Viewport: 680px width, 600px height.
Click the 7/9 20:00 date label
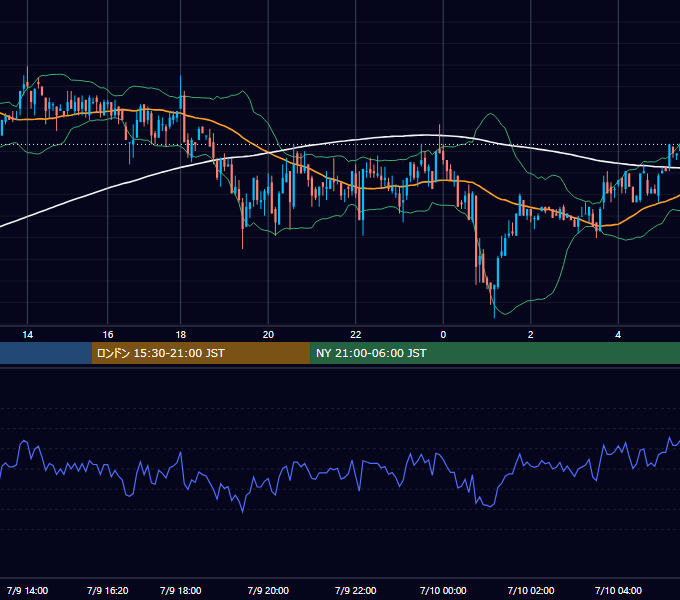(268, 590)
